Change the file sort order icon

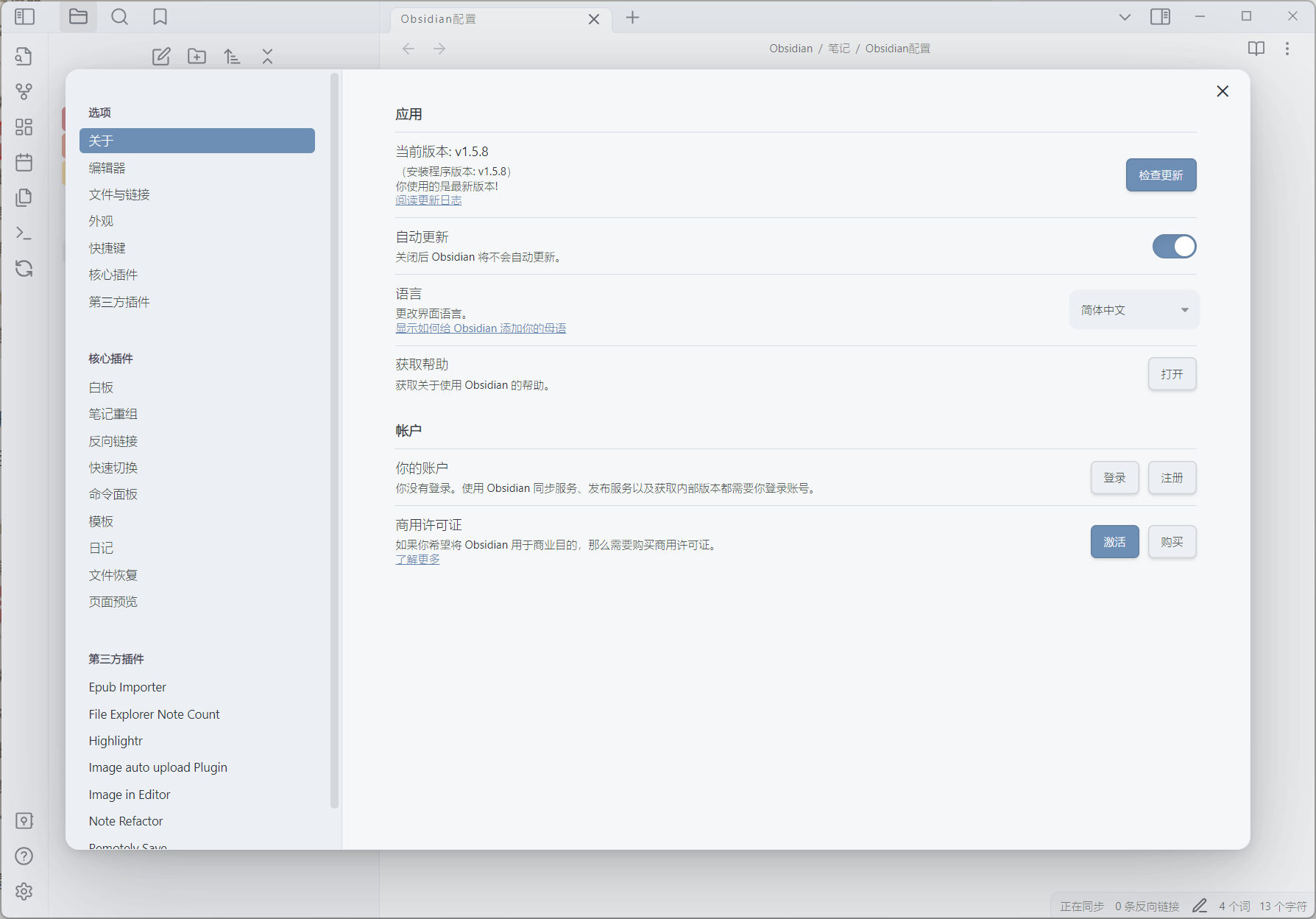click(232, 56)
